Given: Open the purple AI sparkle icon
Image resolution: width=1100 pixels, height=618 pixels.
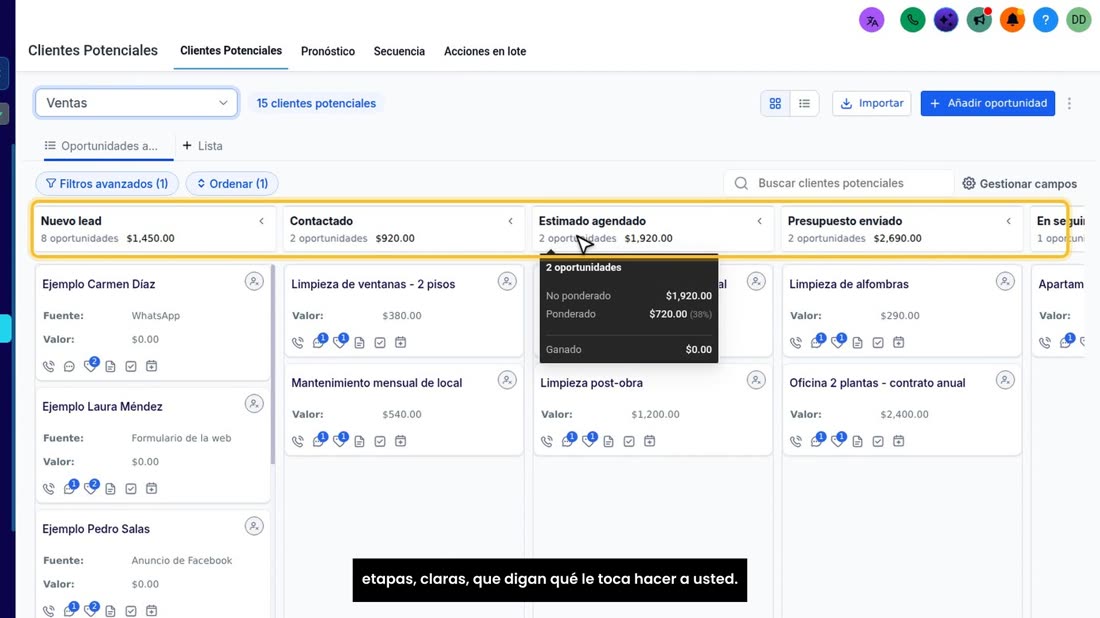Looking at the screenshot, I should tap(946, 20).
